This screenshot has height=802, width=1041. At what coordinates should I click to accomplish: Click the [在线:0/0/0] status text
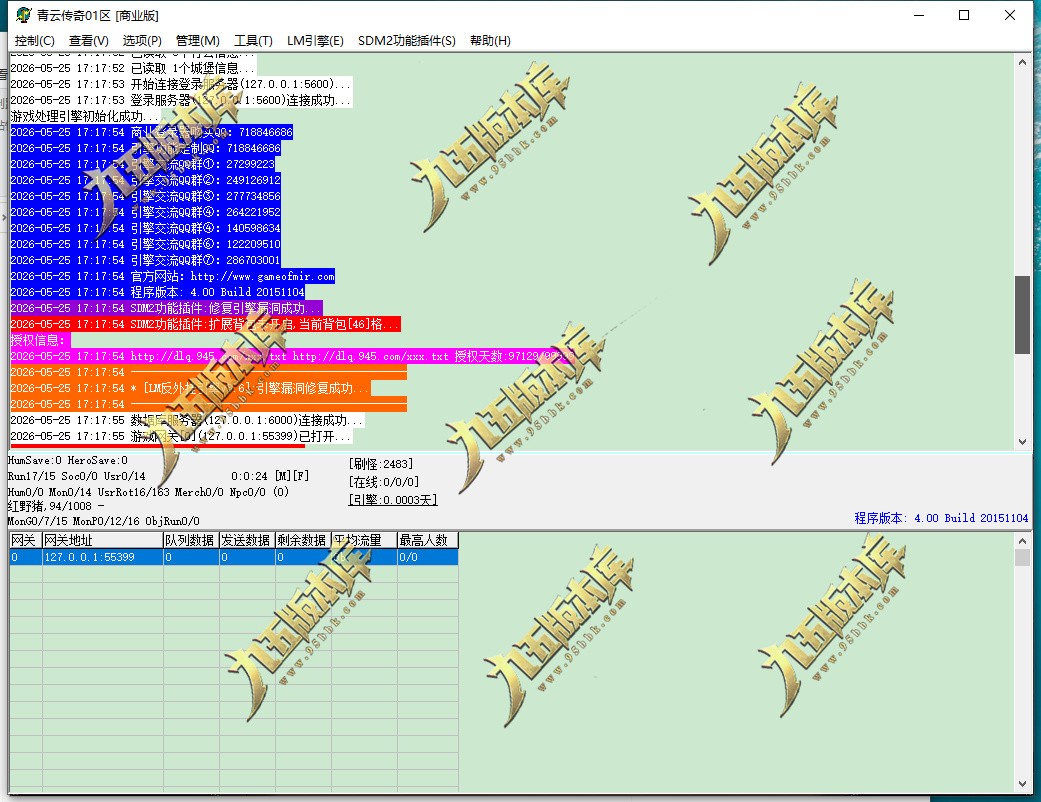coord(384,482)
